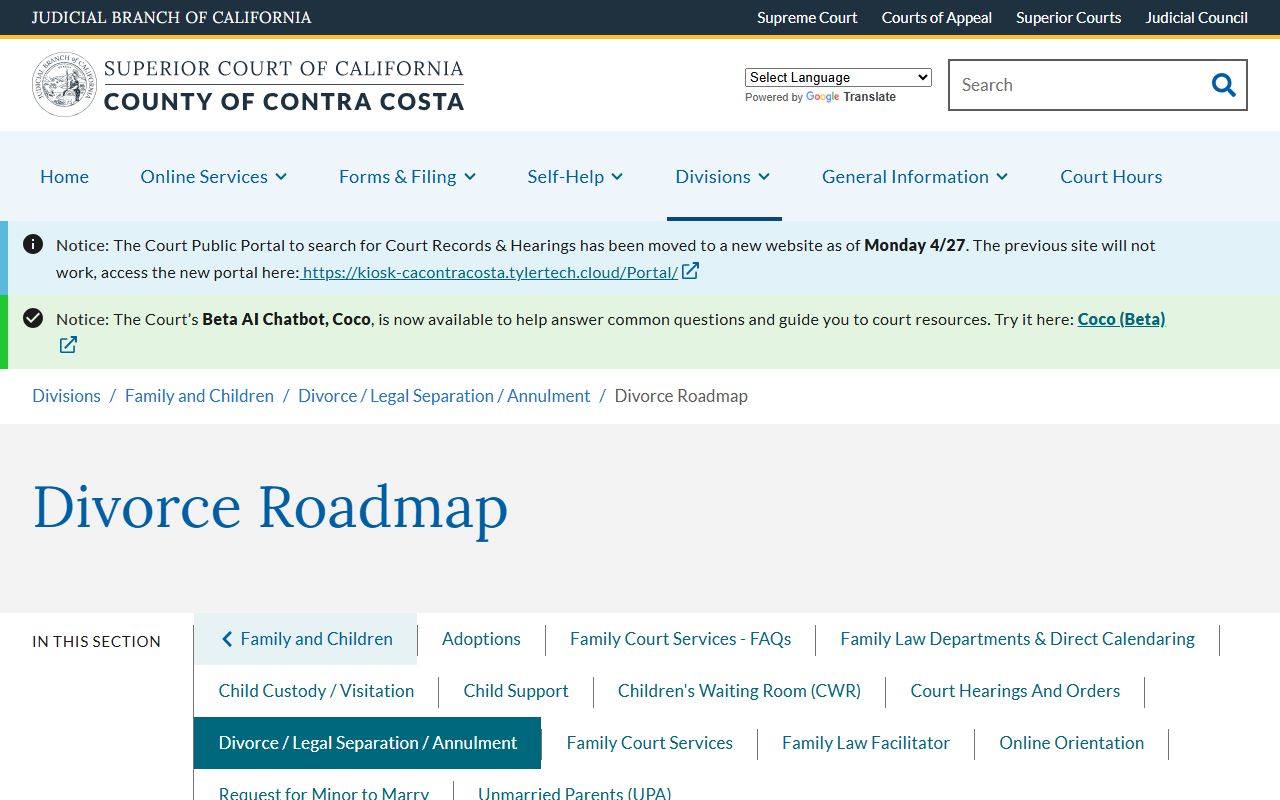
Task: Click back chevron beside Family and Children
Action: 227,639
